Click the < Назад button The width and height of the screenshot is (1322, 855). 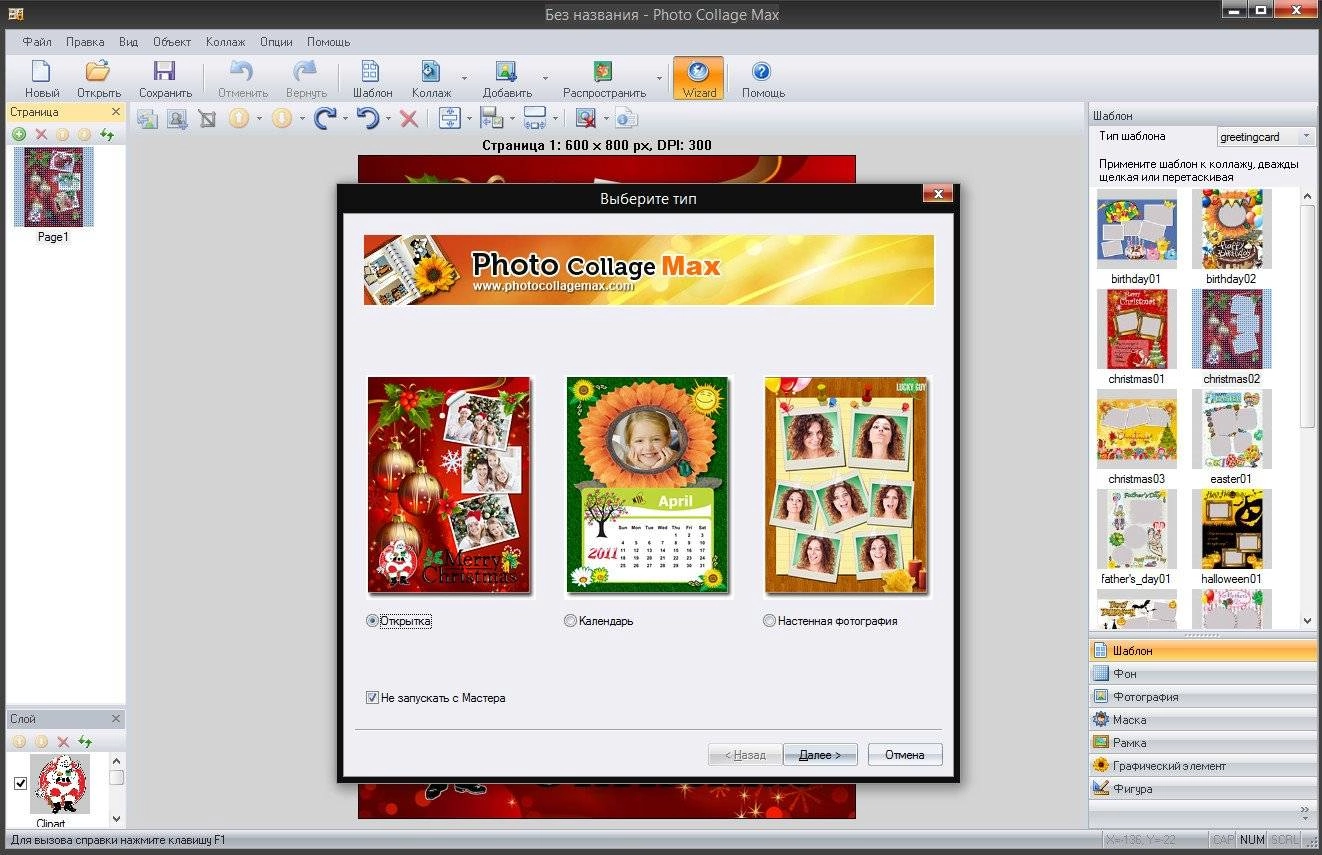point(745,755)
